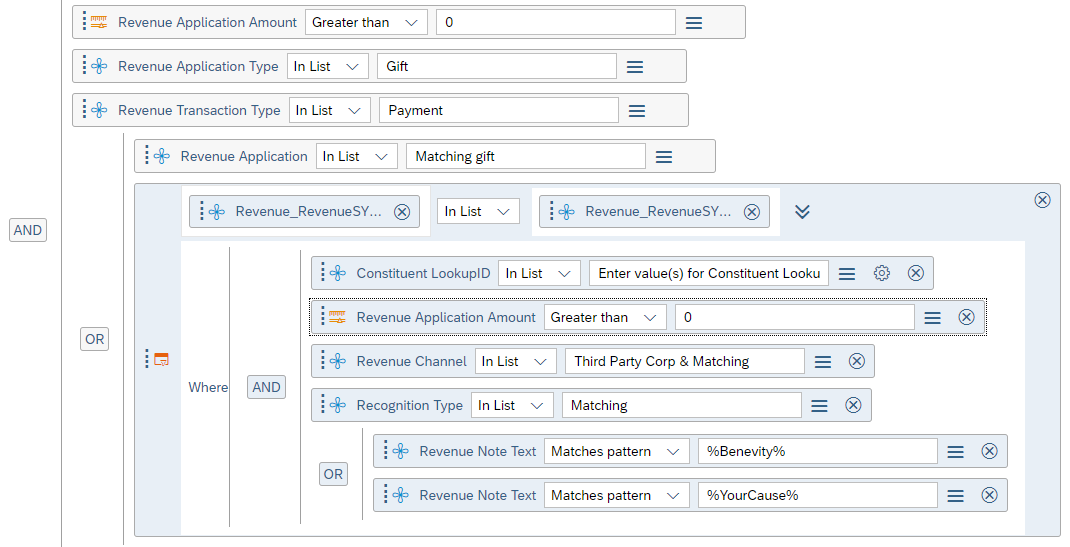Open hamburger menu for Revenue Application Type row
Screen dimensions: 1070x547
coord(635,66)
